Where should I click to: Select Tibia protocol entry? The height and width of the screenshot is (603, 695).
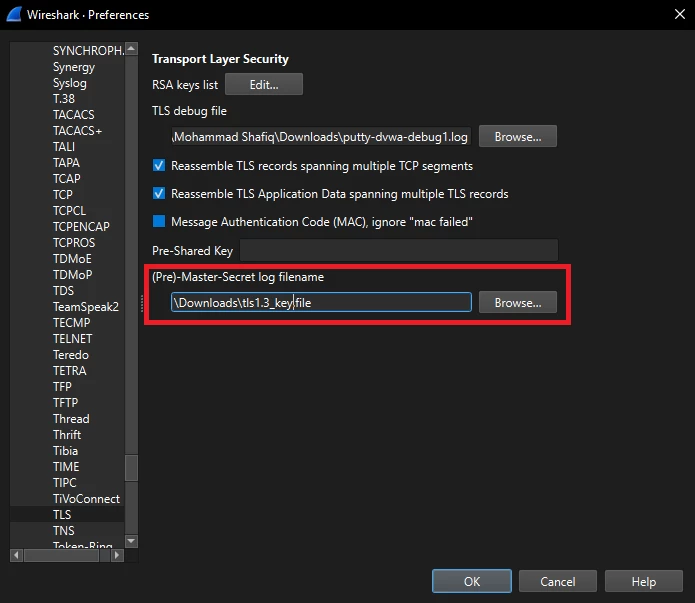(x=65, y=451)
